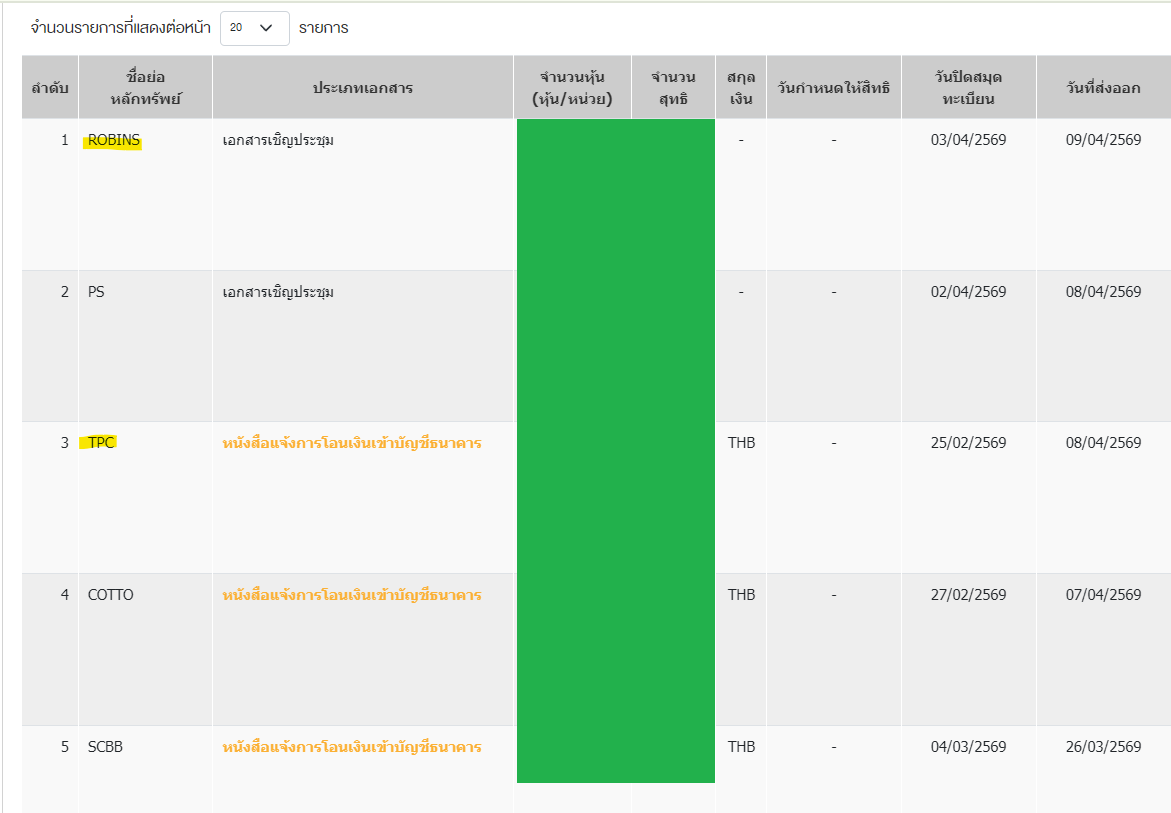Click the วันที่ส่งออก column header
The image size is (1171, 813).
[1104, 88]
